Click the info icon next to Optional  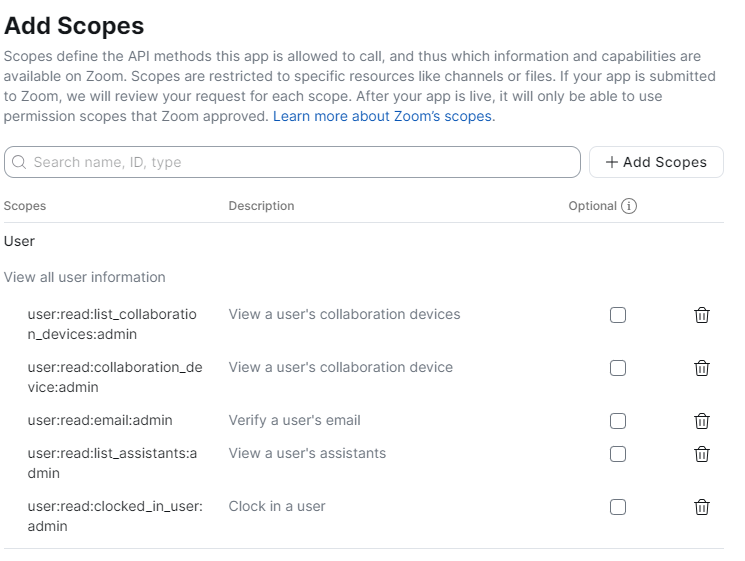[629, 206]
